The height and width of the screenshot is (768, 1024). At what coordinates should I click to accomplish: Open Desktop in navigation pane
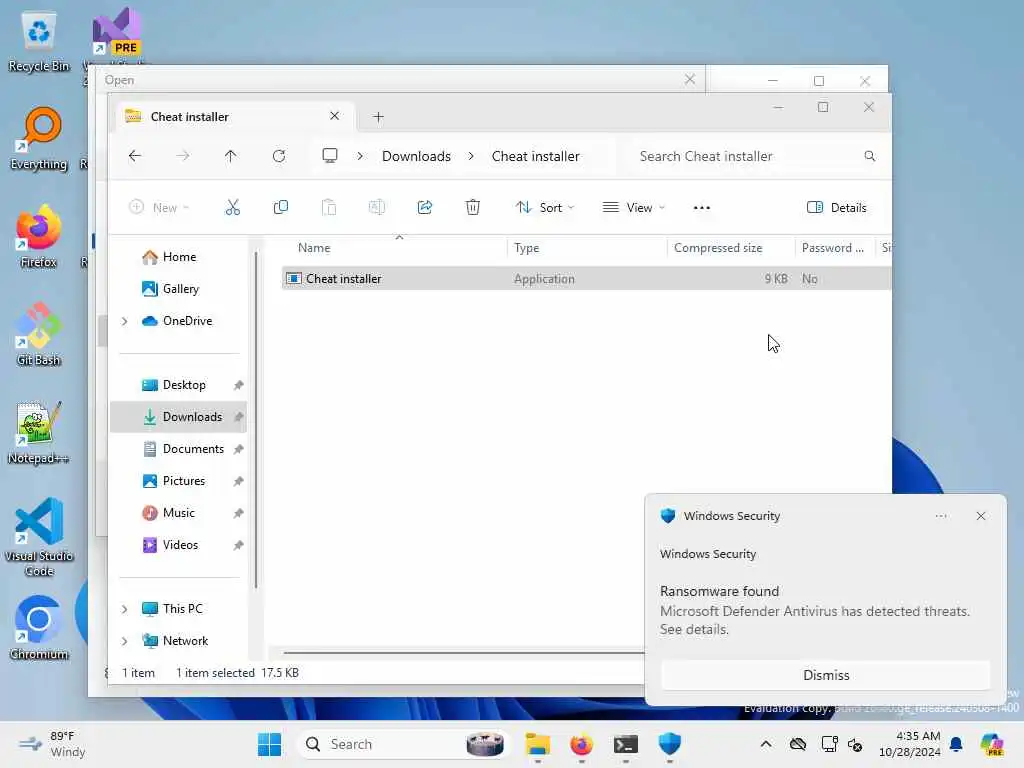(178, 385)
